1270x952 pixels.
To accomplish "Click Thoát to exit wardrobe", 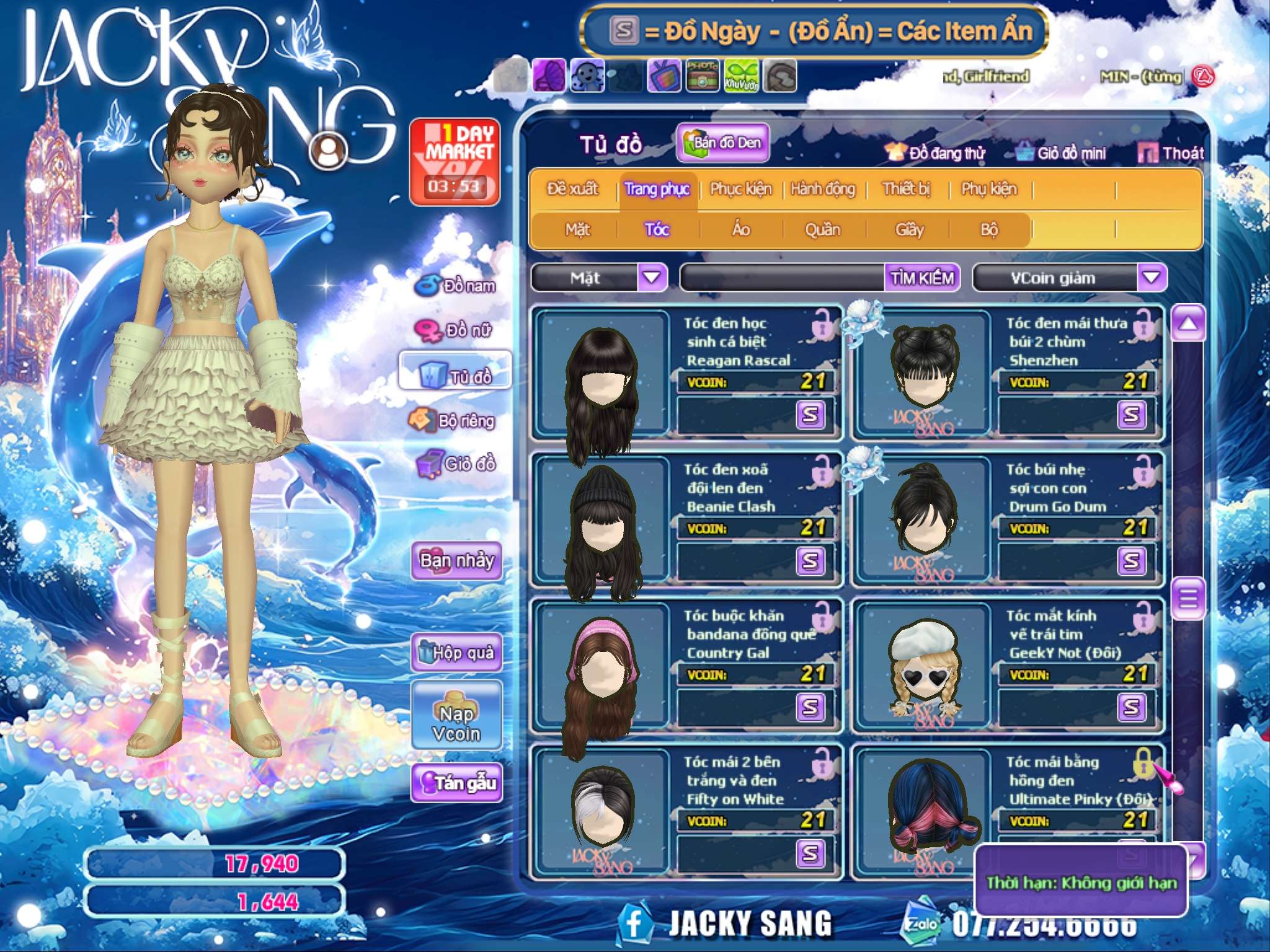I will pyautogui.click(x=1171, y=152).
